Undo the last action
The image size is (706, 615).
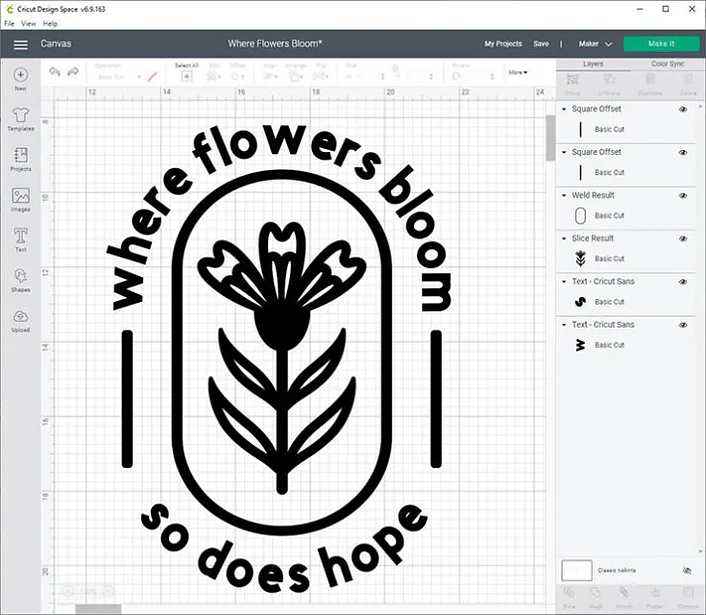tap(54, 72)
